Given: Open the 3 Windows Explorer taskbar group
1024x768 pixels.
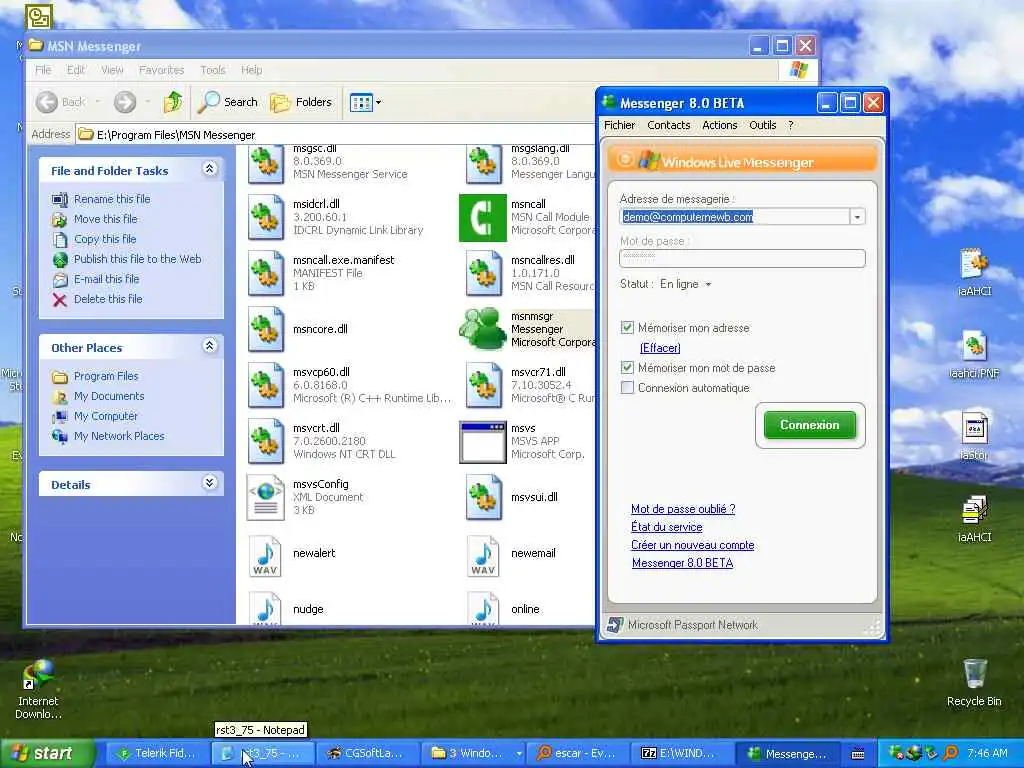Looking at the screenshot, I should pyautogui.click(x=473, y=754).
